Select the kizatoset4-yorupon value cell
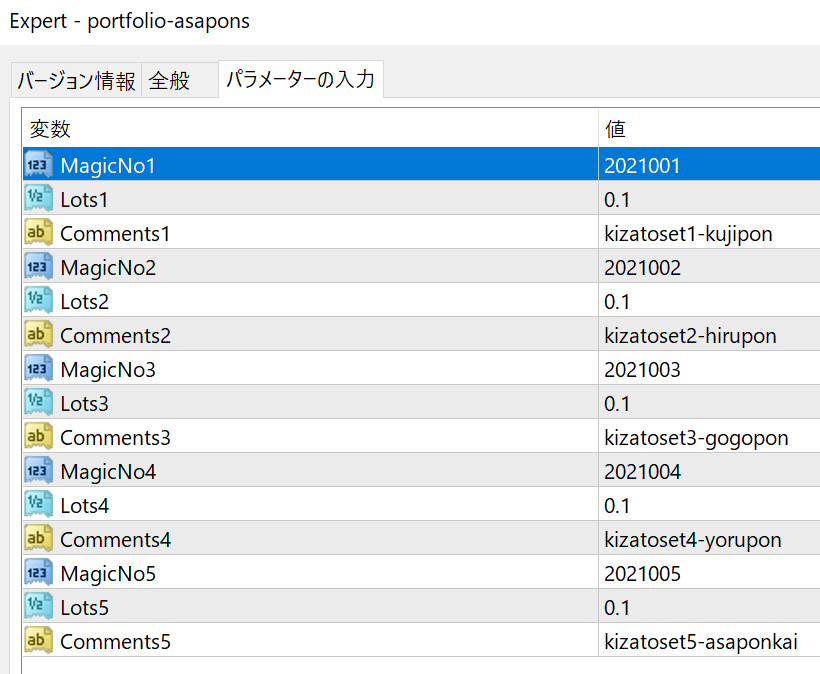 pos(692,539)
